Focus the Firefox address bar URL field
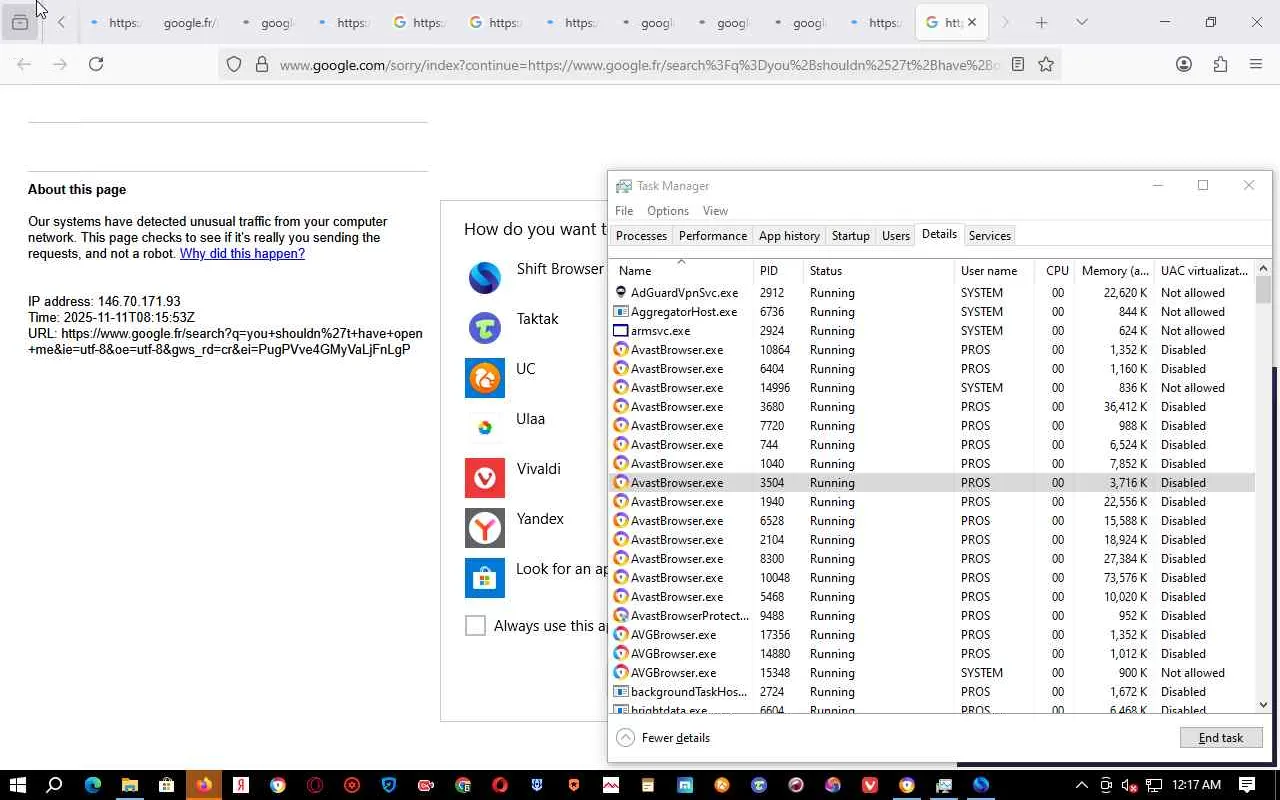 [x=638, y=65]
